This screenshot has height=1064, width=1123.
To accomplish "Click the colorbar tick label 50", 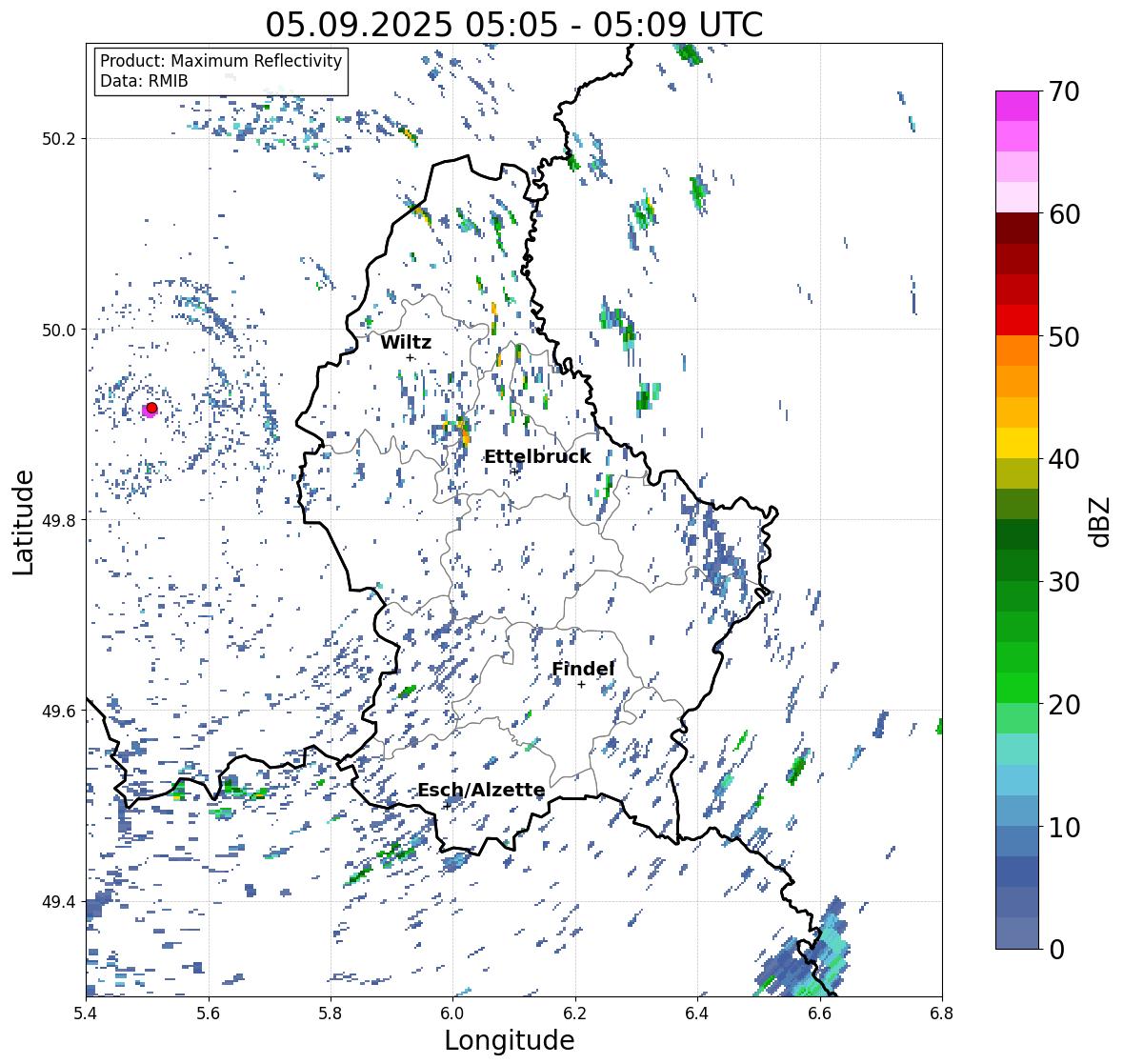I will pyautogui.click(x=1064, y=336).
